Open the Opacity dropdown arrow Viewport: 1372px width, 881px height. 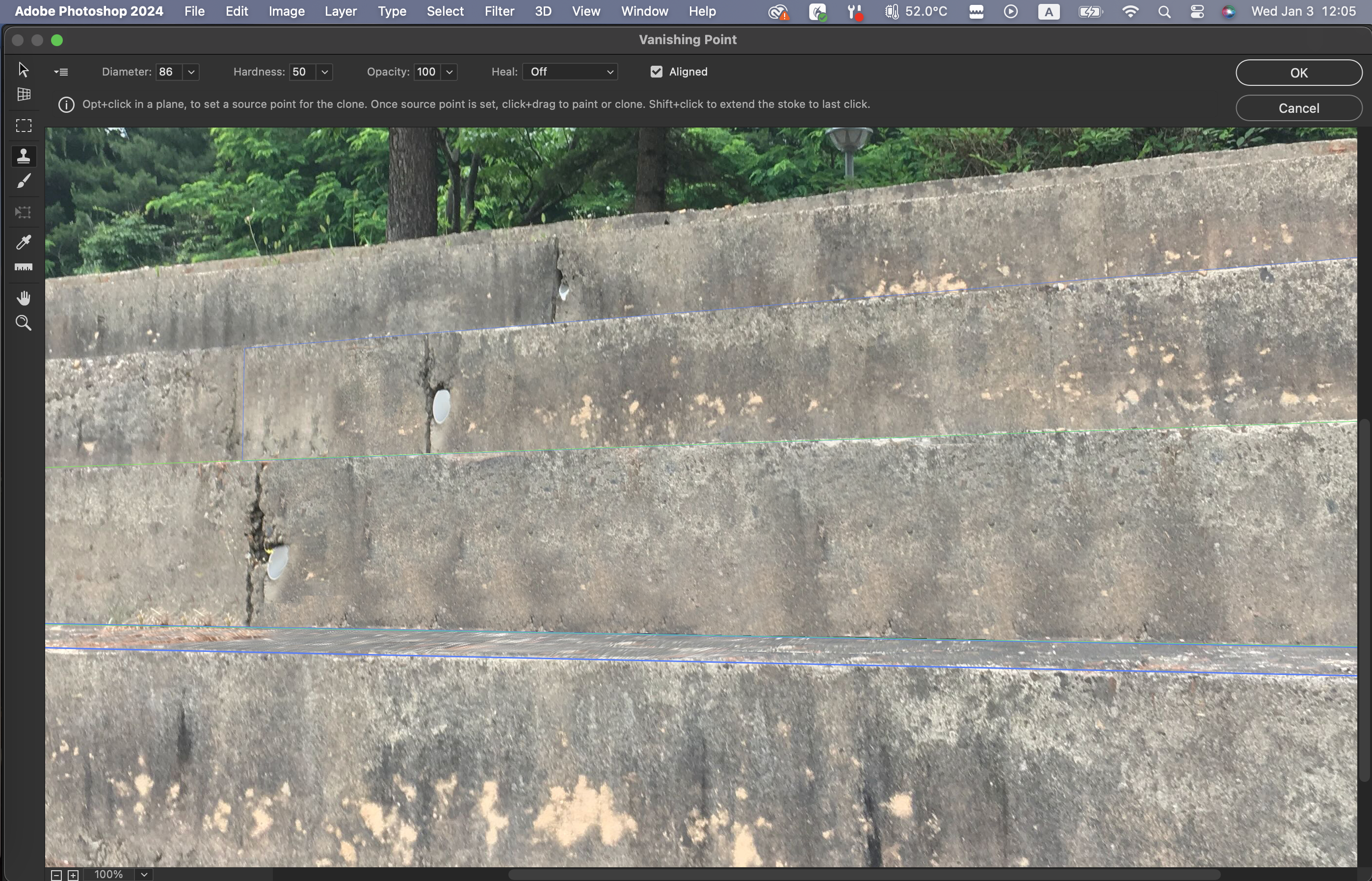click(449, 72)
